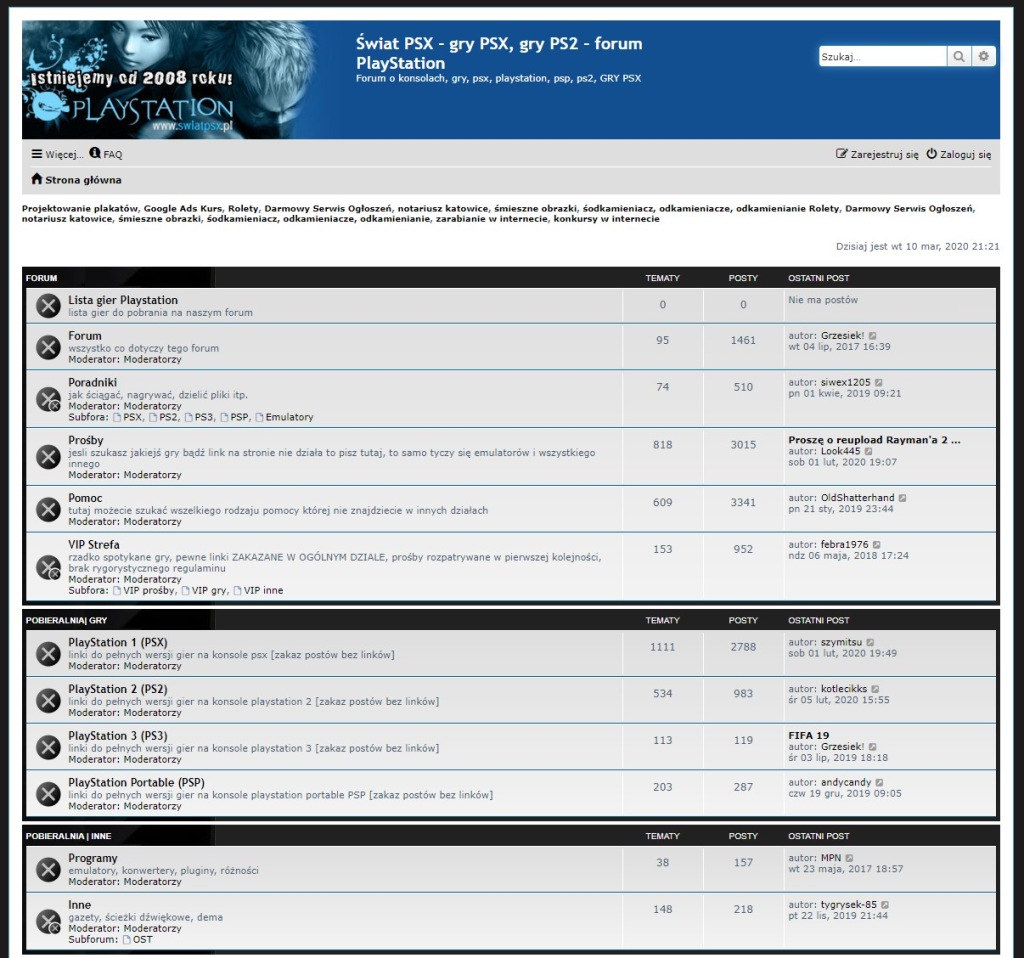Click status icon beside PlayStation 2 (PS2)
The height and width of the screenshot is (958, 1024).
tap(48, 700)
